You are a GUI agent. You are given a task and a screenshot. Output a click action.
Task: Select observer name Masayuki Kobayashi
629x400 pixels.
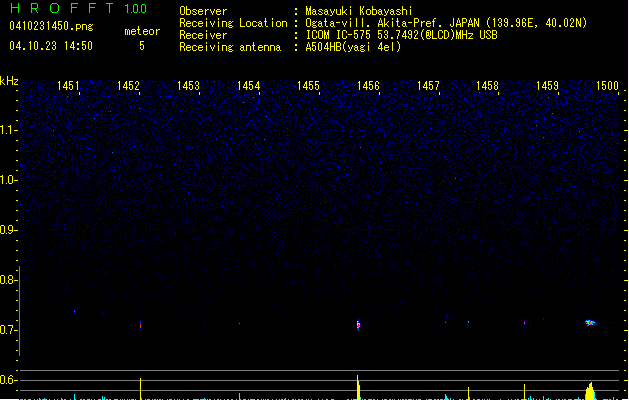(x=359, y=11)
